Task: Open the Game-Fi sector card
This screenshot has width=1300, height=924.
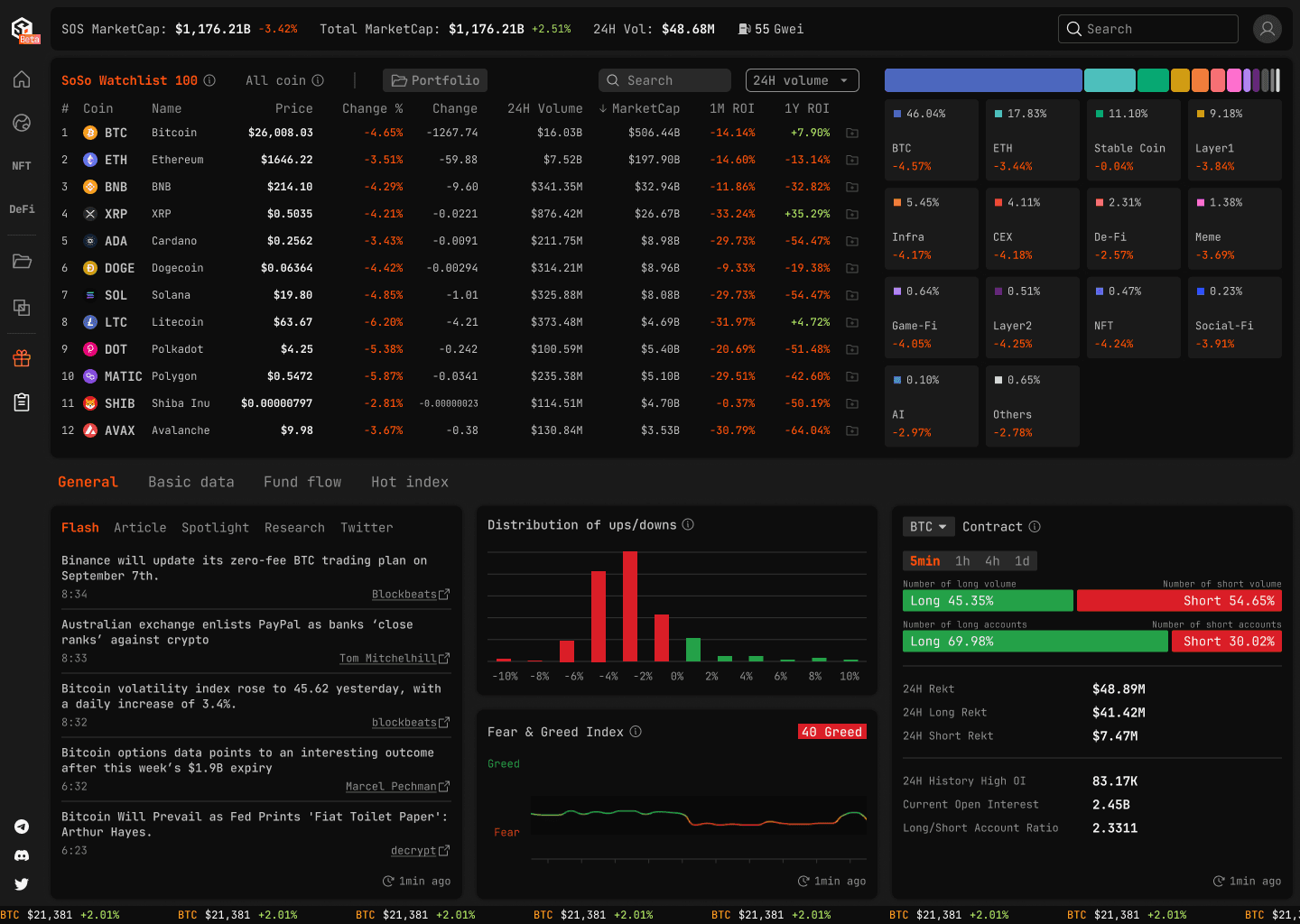Action: pos(932,317)
